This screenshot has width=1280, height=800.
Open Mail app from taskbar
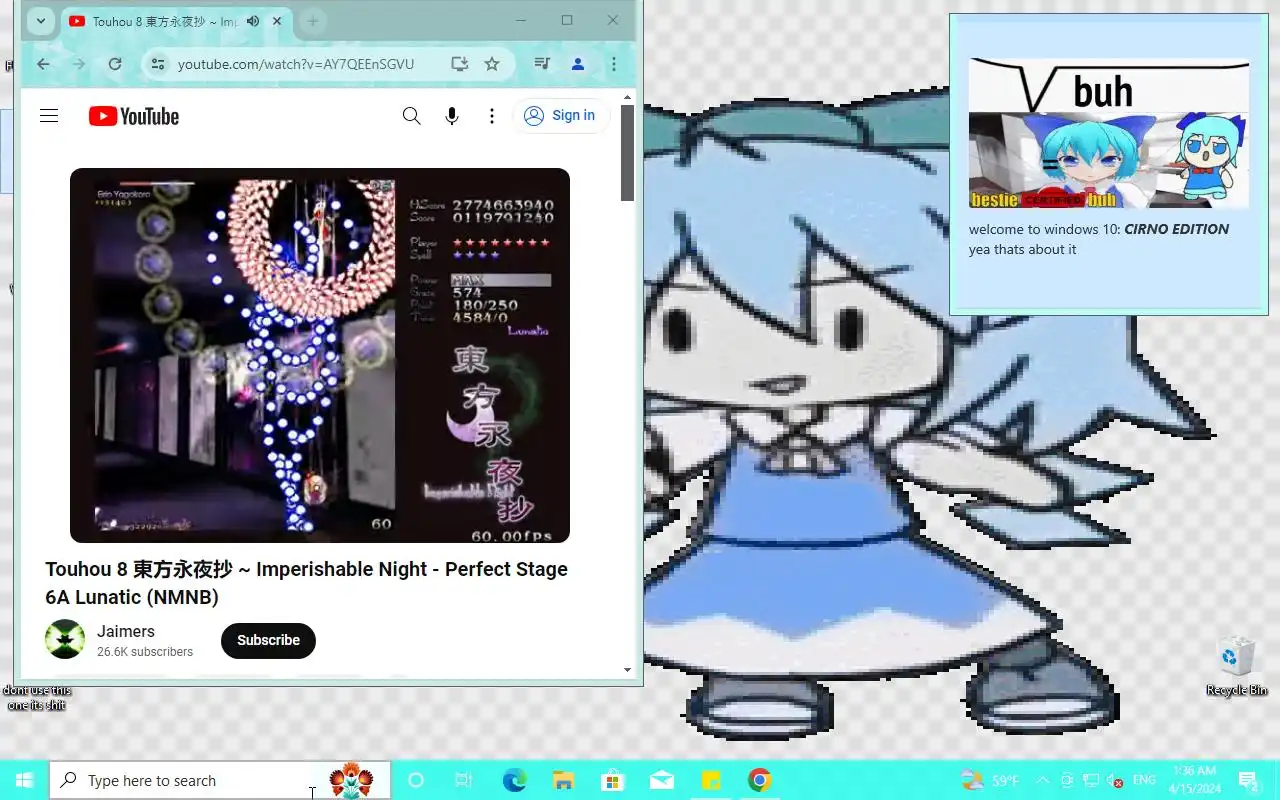coord(661,780)
